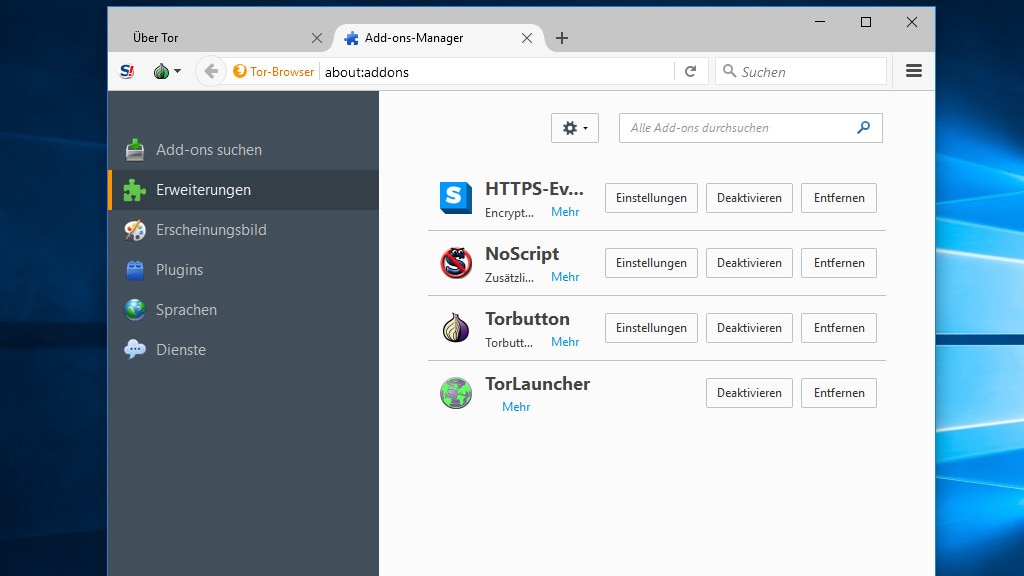Focus the Suchen search field

(801, 71)
